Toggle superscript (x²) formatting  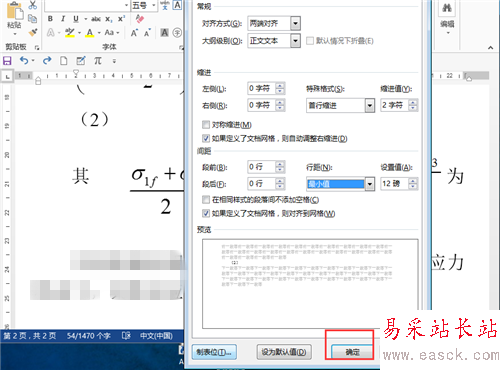[121, 19]
